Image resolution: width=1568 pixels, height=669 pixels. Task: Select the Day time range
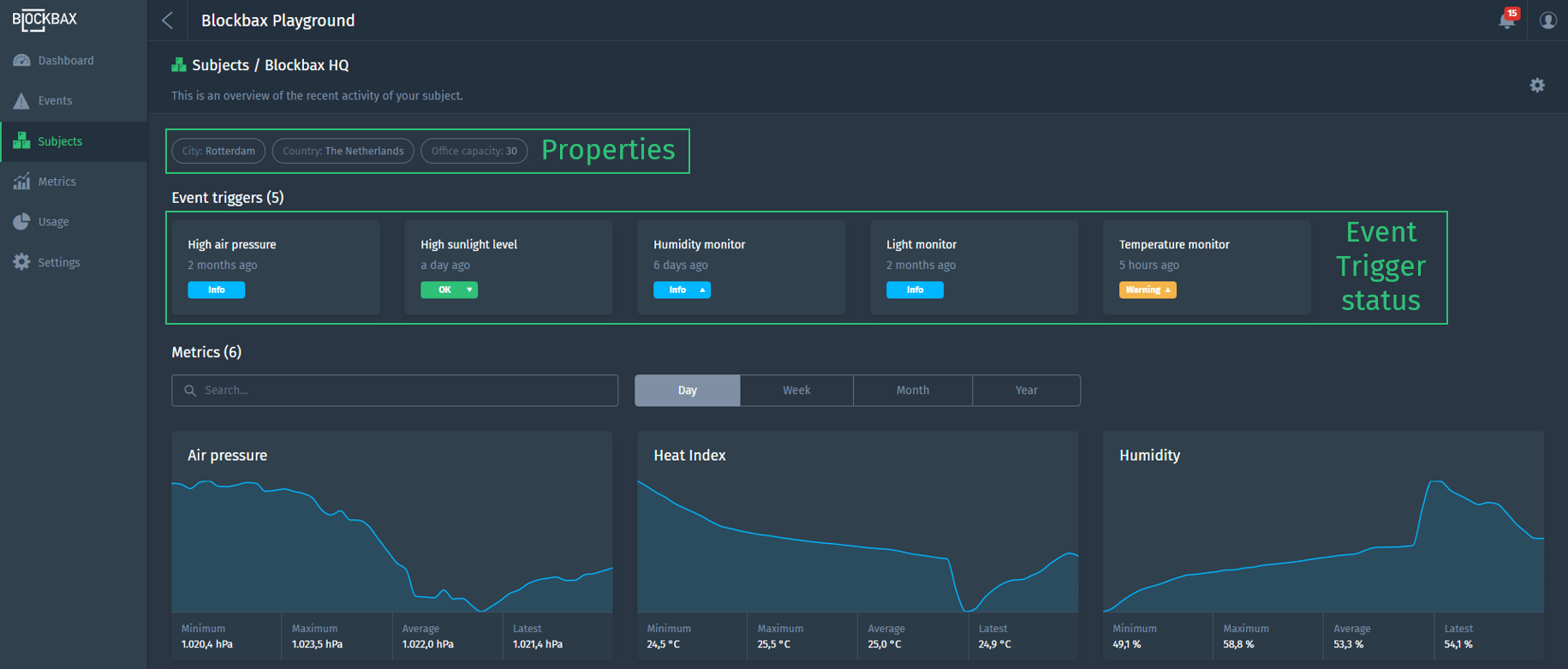tap(687, 391)
